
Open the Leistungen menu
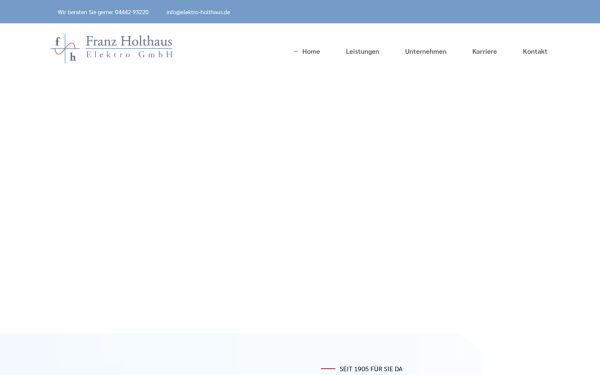coord(362,51)
